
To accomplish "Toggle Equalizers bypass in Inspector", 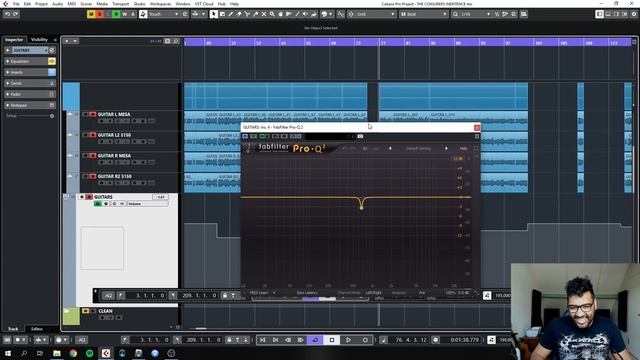I will point(51,61).
